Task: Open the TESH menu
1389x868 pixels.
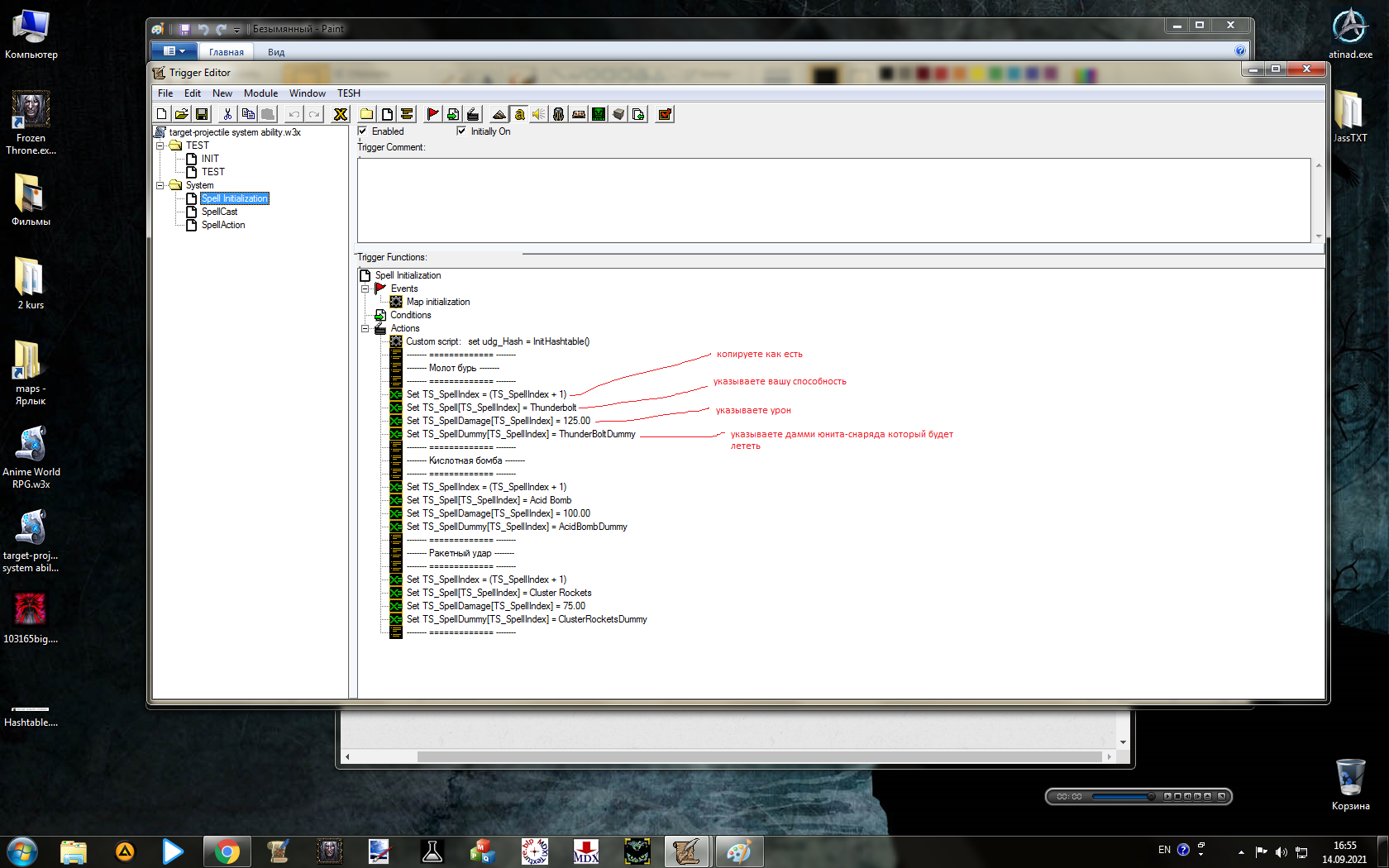Action: 349,93
